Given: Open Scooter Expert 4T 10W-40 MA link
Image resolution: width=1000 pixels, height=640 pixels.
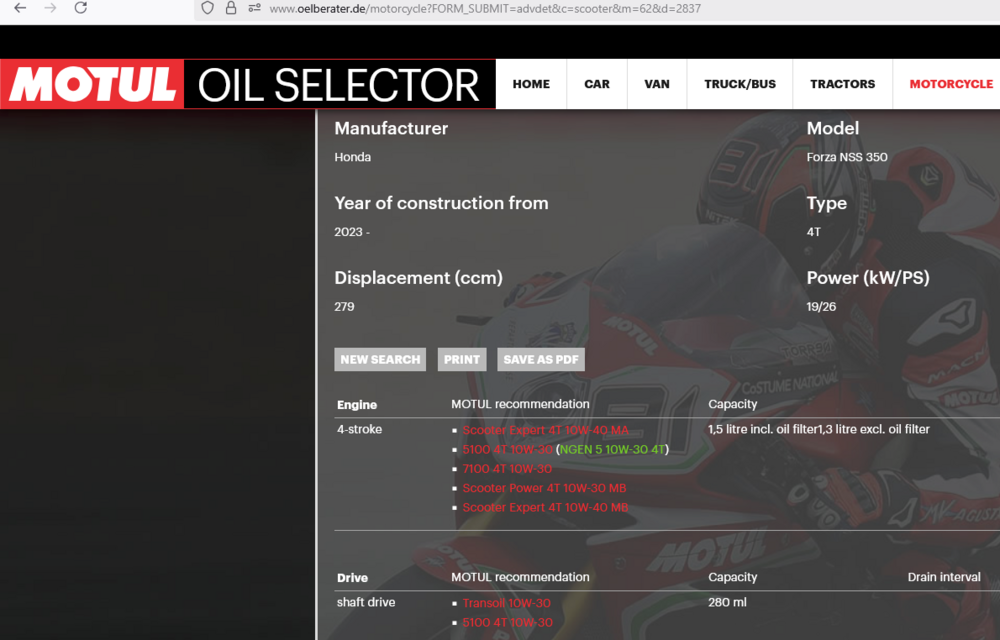Looking at the screenshot, I should (545, 430).
